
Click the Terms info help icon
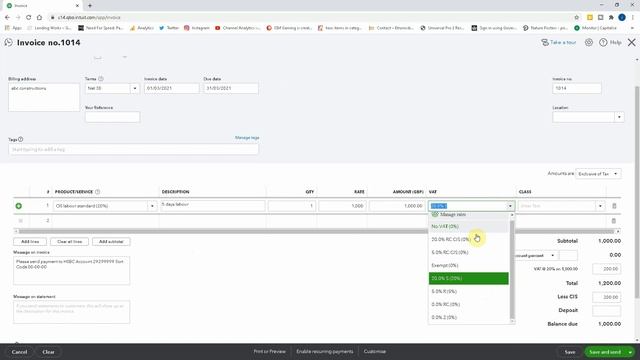click(101, 79)
